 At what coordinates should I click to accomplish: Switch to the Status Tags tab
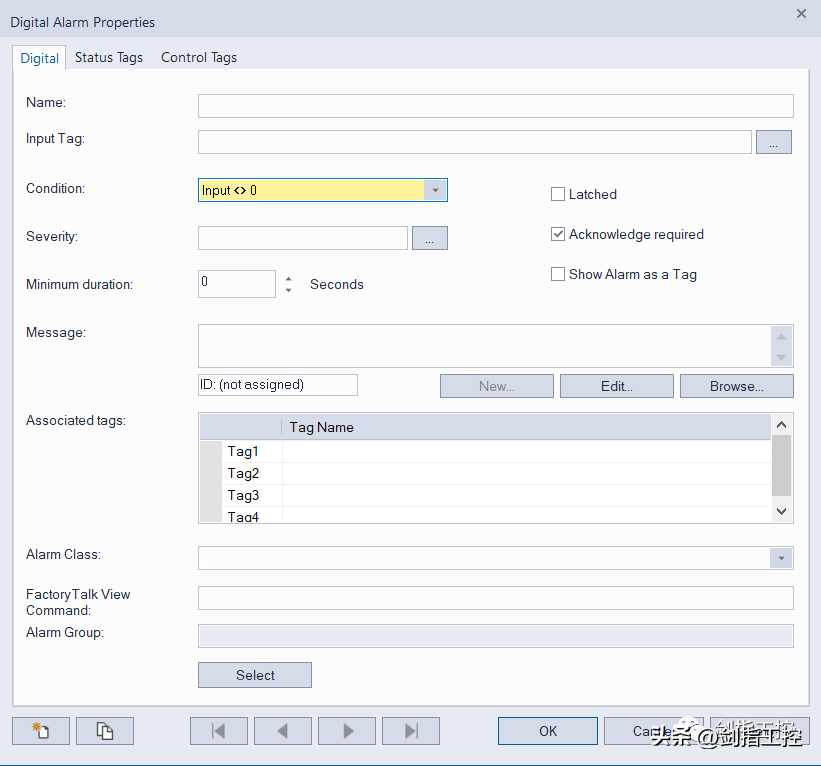109,57
